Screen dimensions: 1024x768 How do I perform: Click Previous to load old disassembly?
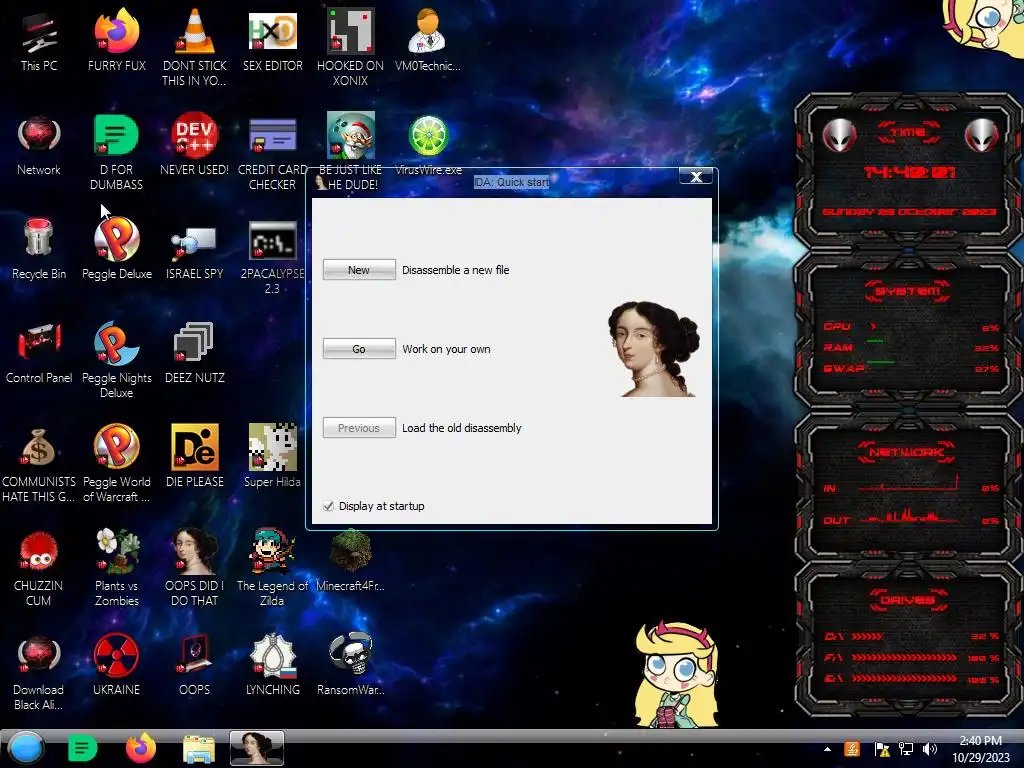pos(359,428)
